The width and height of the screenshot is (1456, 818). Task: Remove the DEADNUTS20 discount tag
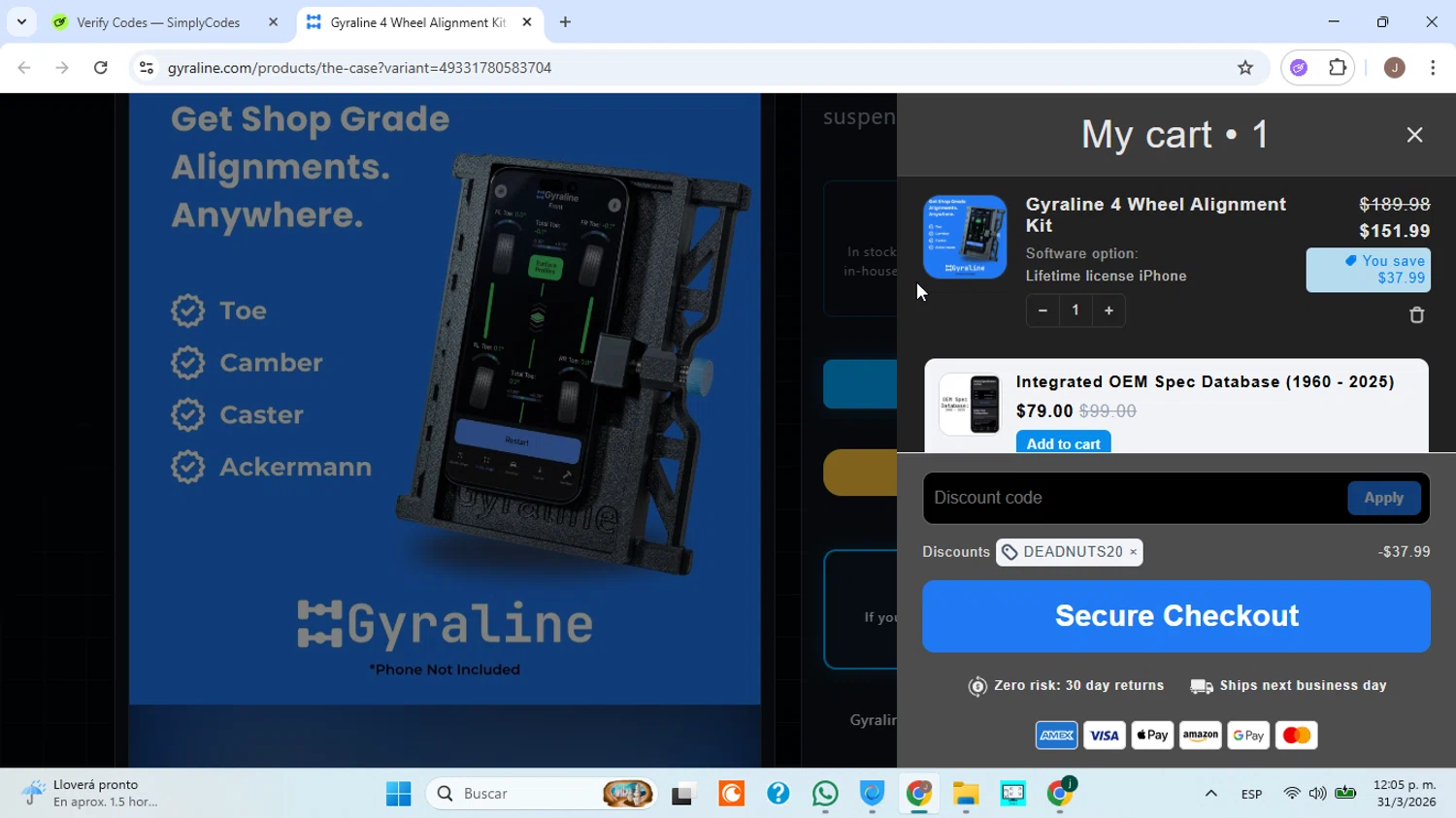coord(1133,552)
